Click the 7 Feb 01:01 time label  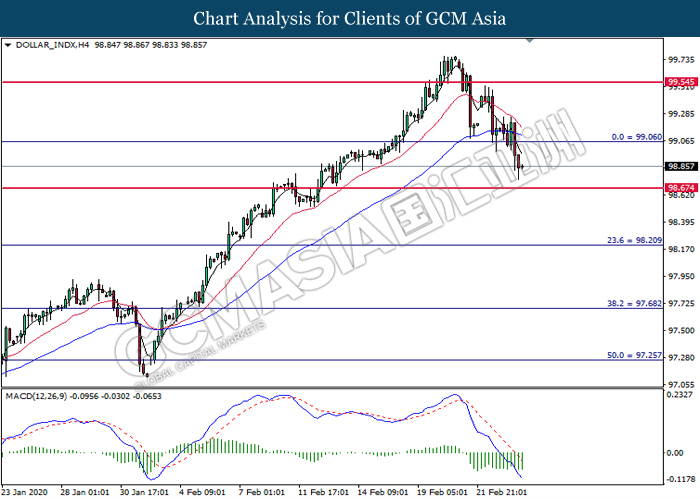[262, 492]
